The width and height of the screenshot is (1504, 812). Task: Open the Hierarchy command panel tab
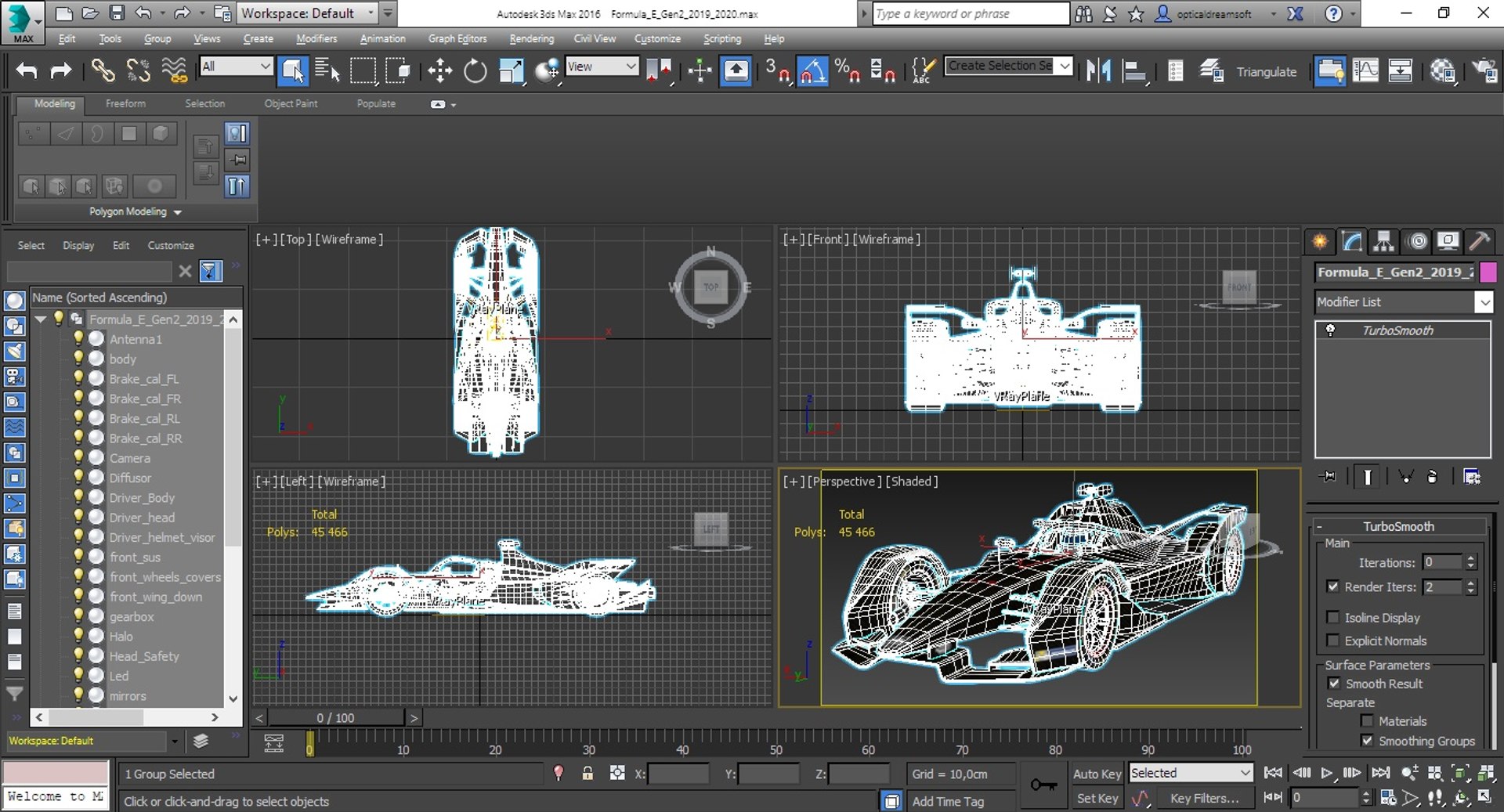pos(1384,241)
